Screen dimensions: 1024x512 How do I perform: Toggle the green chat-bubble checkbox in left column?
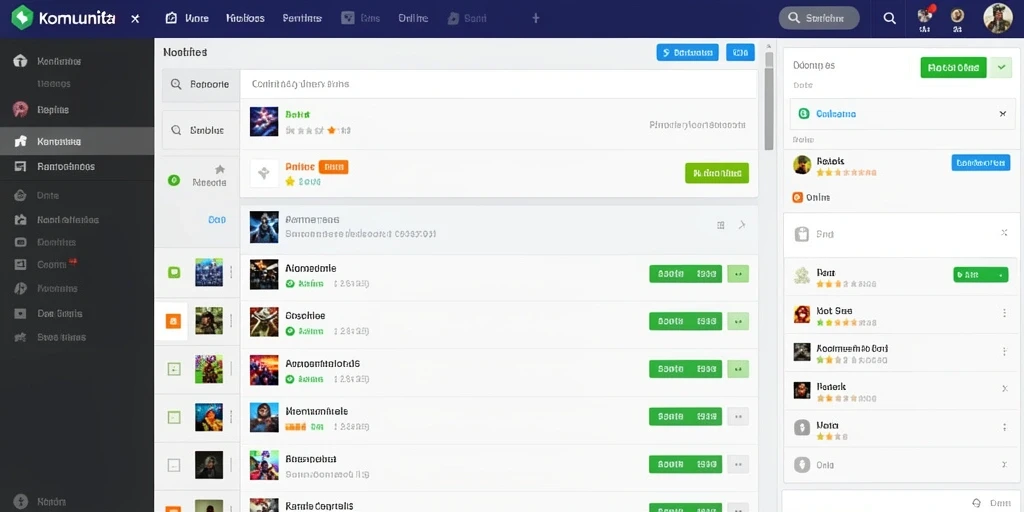click(174, 272)
